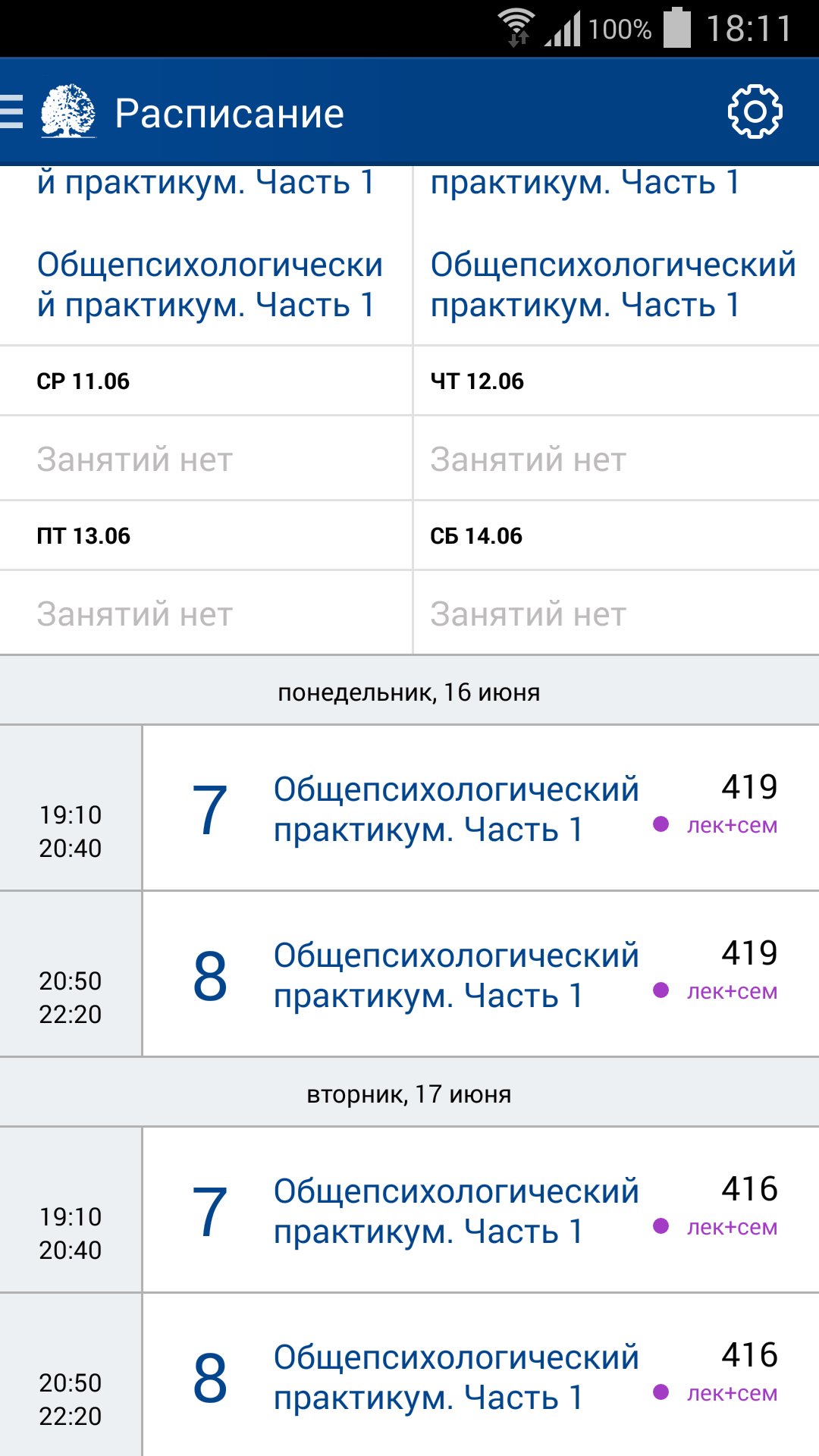Open the hamburger navigation menu
Viewport: 819px width, 1456px height.
[x=11, y=112]
